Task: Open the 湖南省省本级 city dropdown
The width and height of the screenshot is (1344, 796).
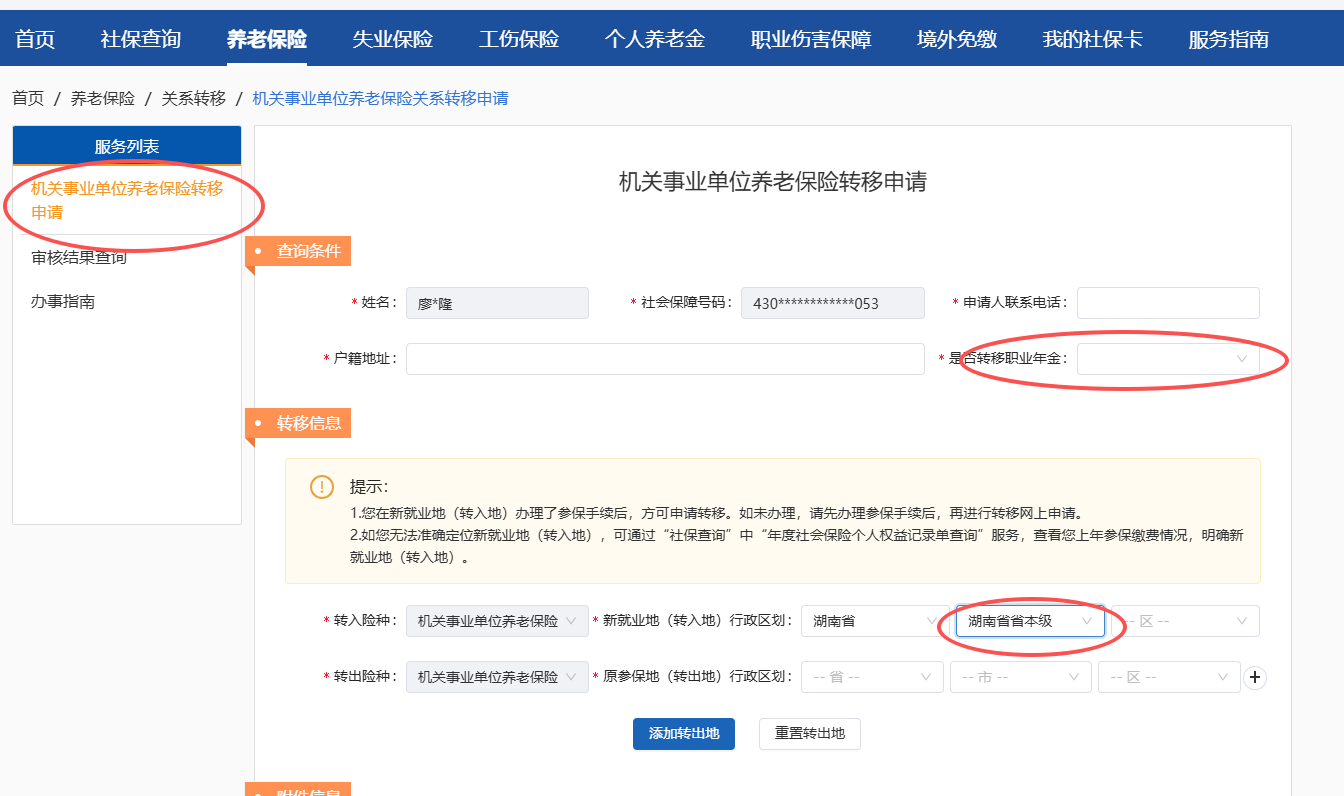Action: tap(1029, 621)
